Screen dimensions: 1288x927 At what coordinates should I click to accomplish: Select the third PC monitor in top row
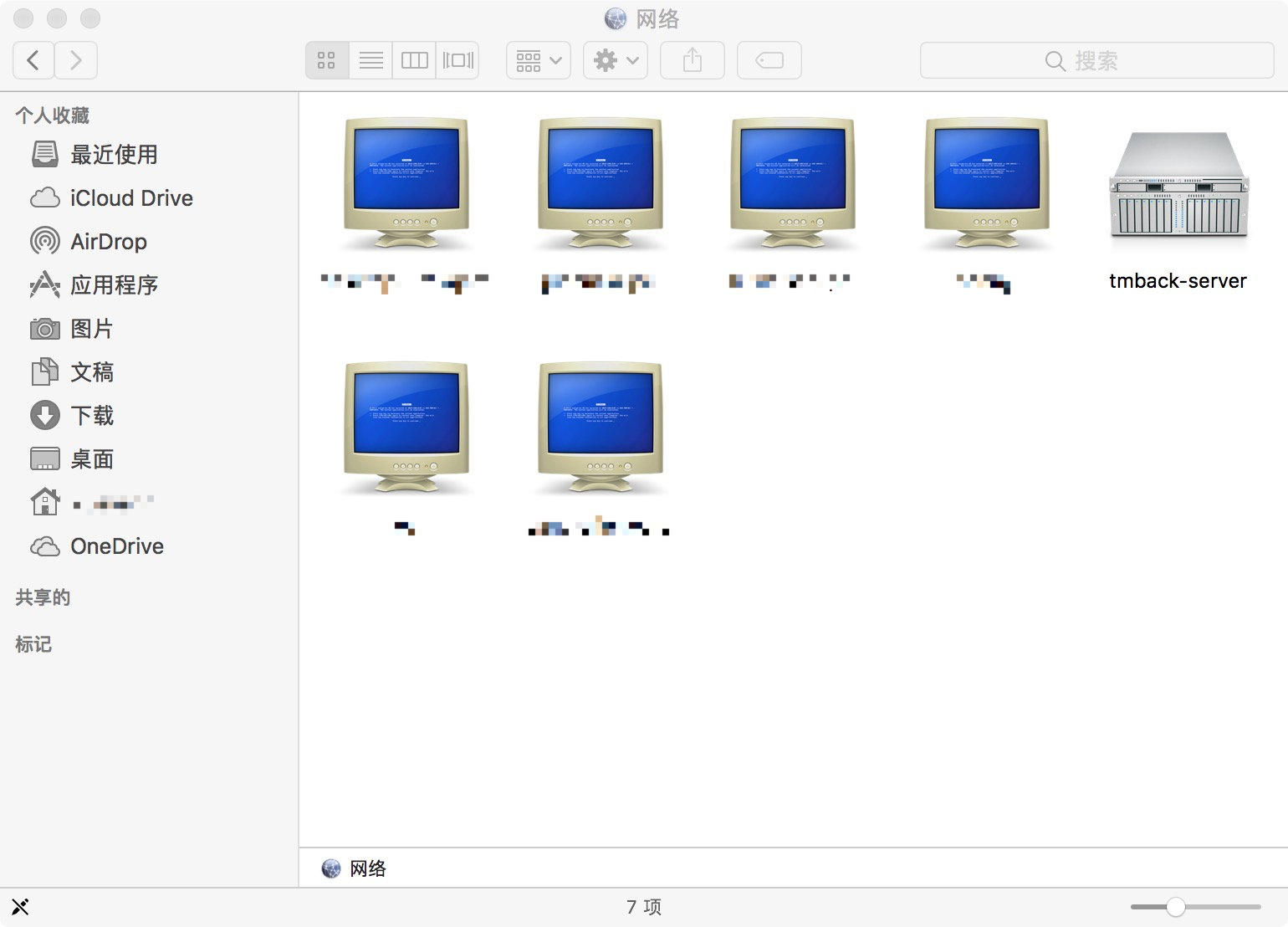tap(793, 184)
